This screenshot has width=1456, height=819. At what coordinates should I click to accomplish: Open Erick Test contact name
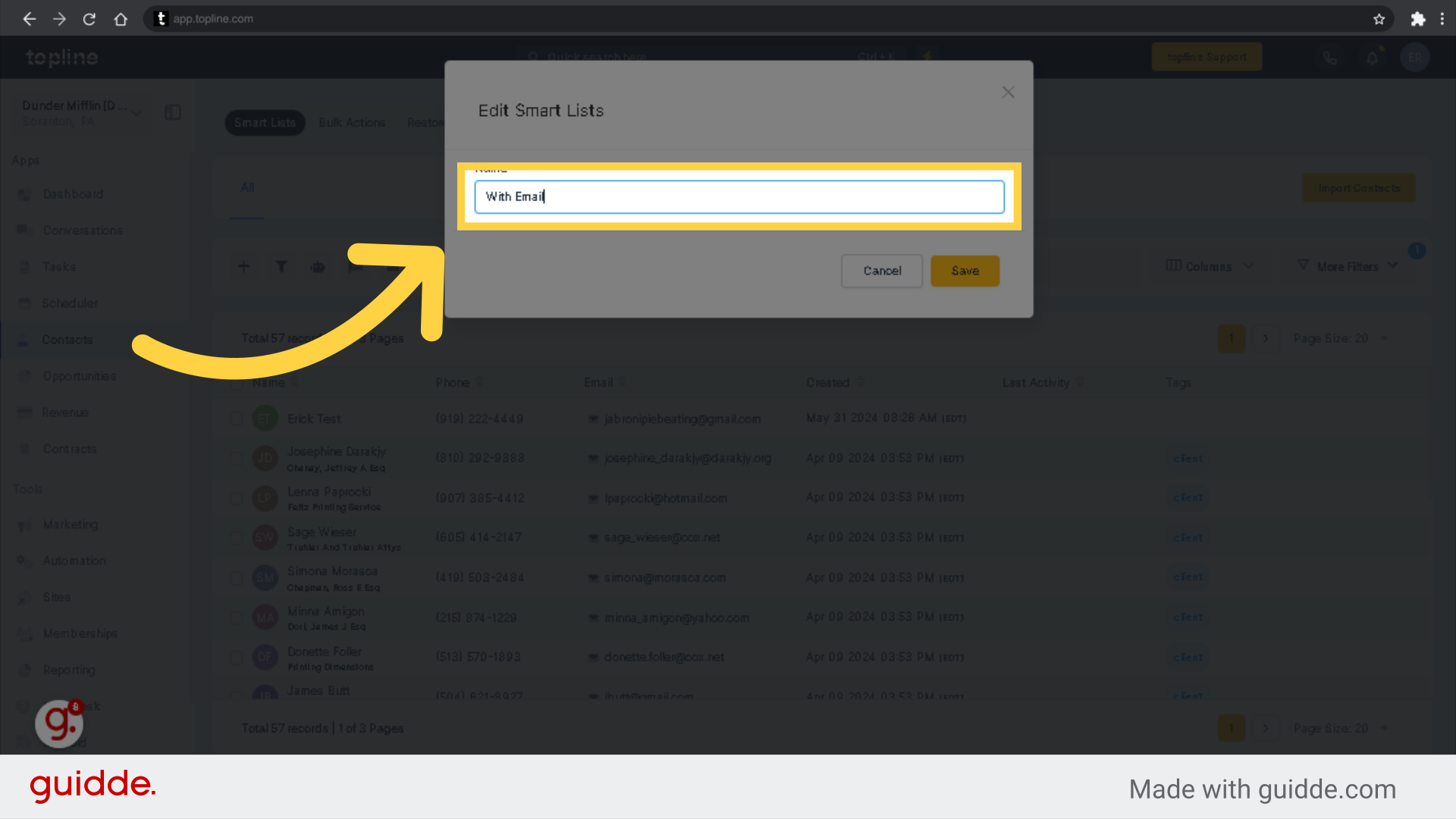pyautogui.click(x=314, y=419)
